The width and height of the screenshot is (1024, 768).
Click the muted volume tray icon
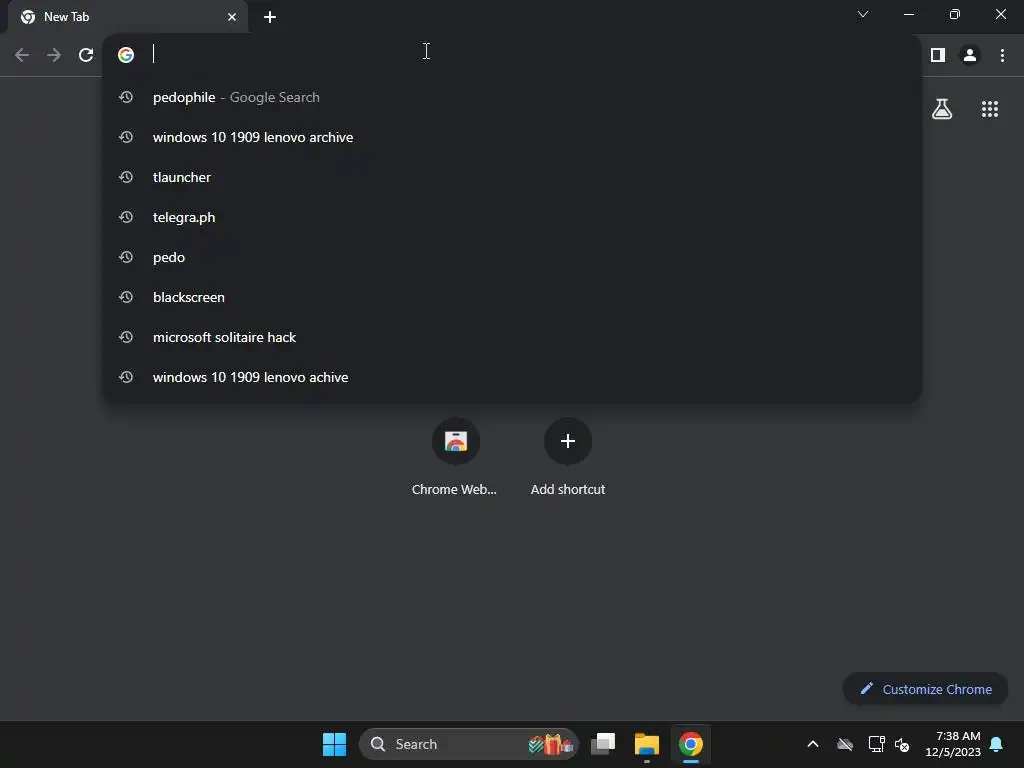902,744
